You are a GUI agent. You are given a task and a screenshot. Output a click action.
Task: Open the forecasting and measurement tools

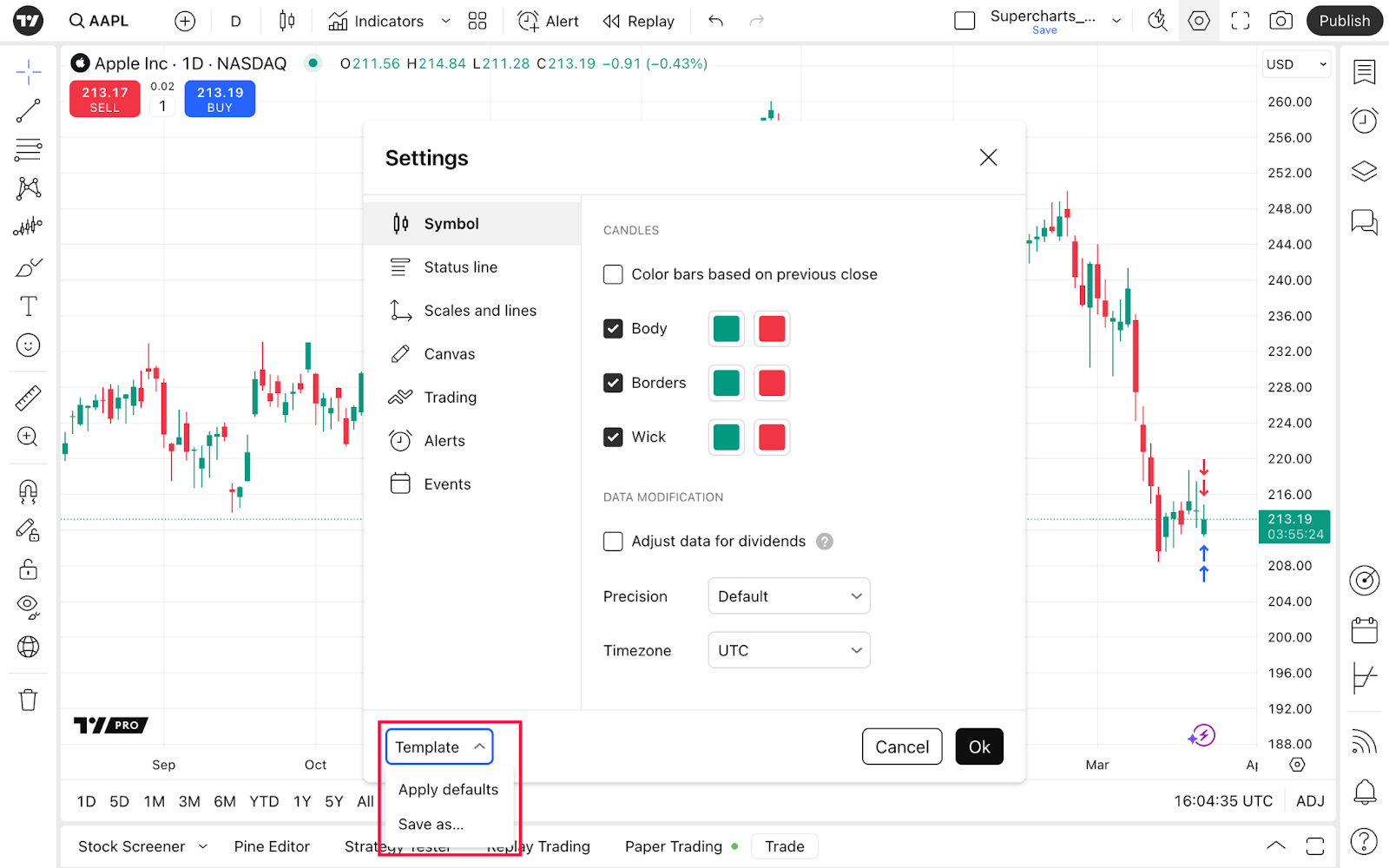(29, 227)
